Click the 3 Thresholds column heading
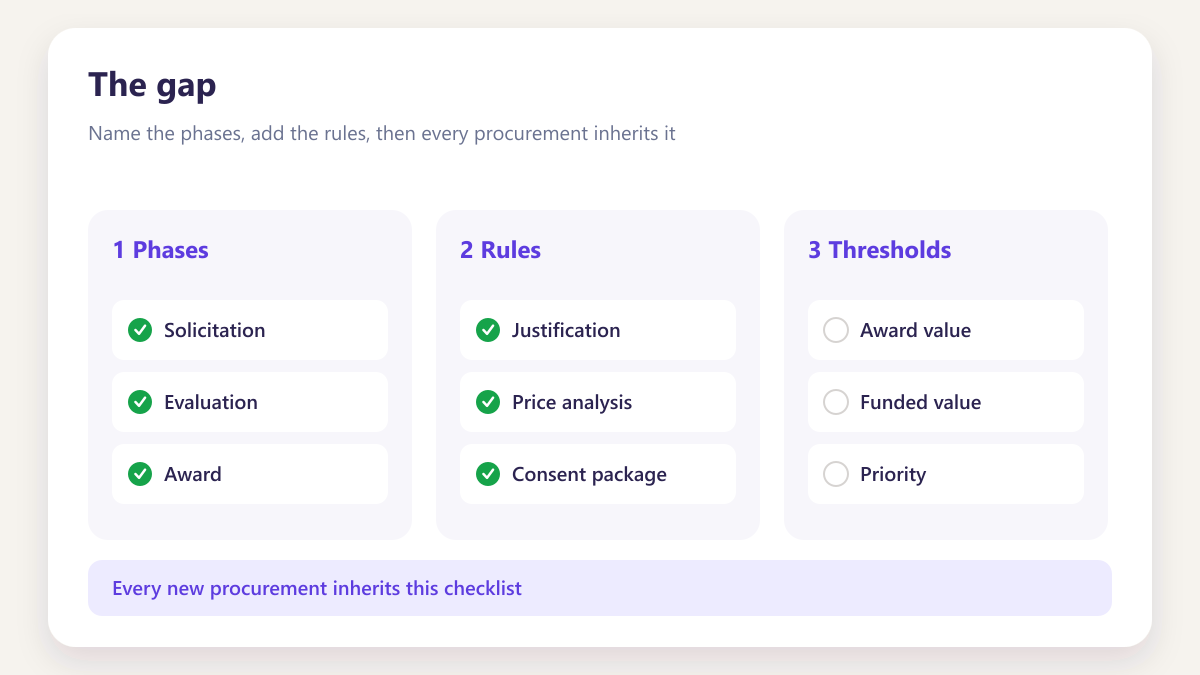 tap(880, 250)
